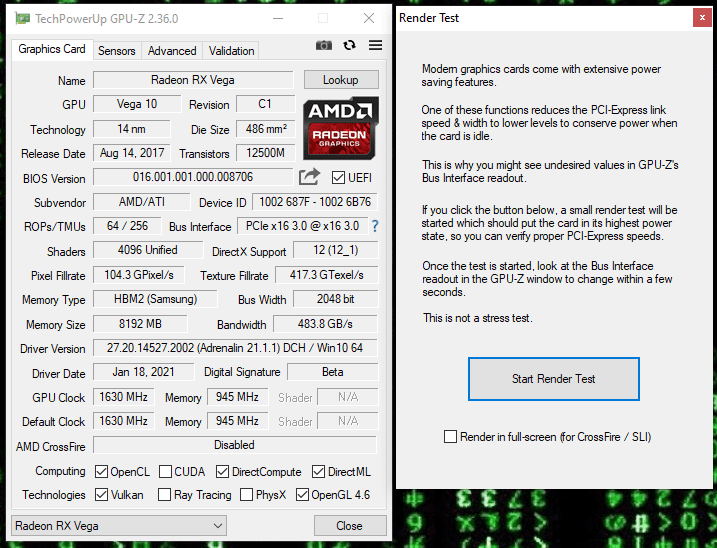This screenshot has width=717, height=548.
Task: Click the Technology 14 nm value
Action: (132, 129)
